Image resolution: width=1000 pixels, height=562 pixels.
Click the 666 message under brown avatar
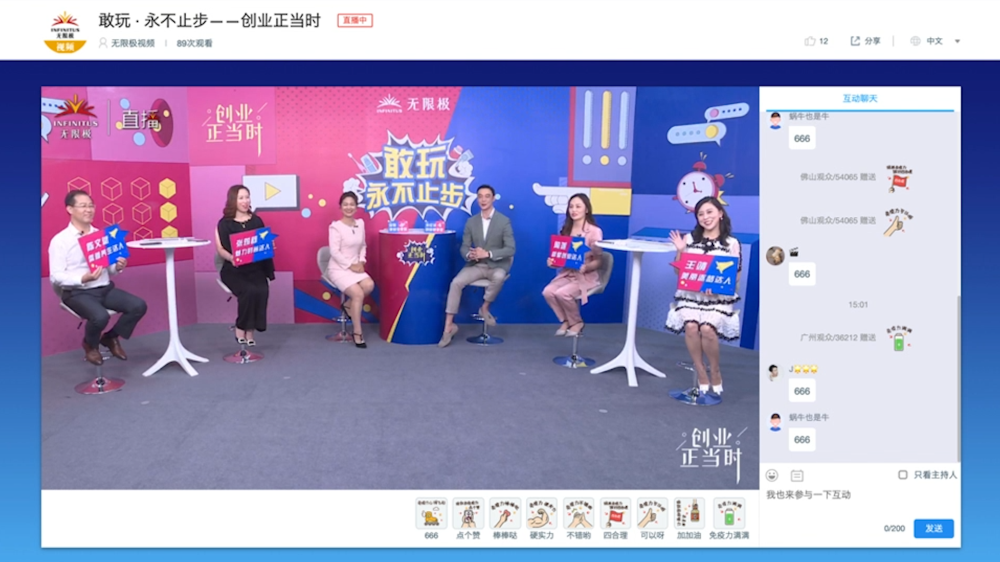point(802,274)
